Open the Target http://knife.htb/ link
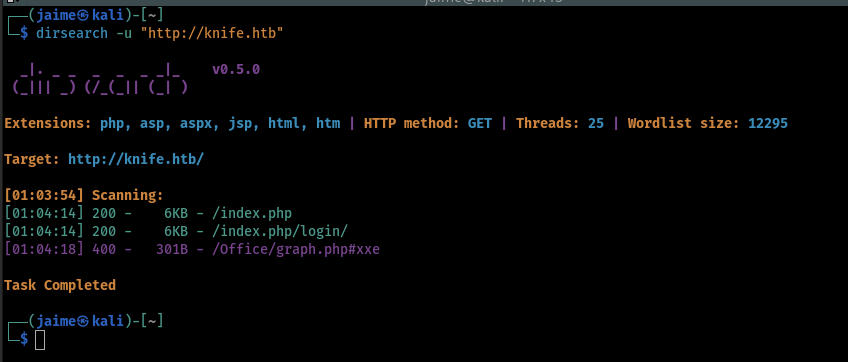Image resolution: width=848 pixels, height=362 pixels. tap(136, 160)
